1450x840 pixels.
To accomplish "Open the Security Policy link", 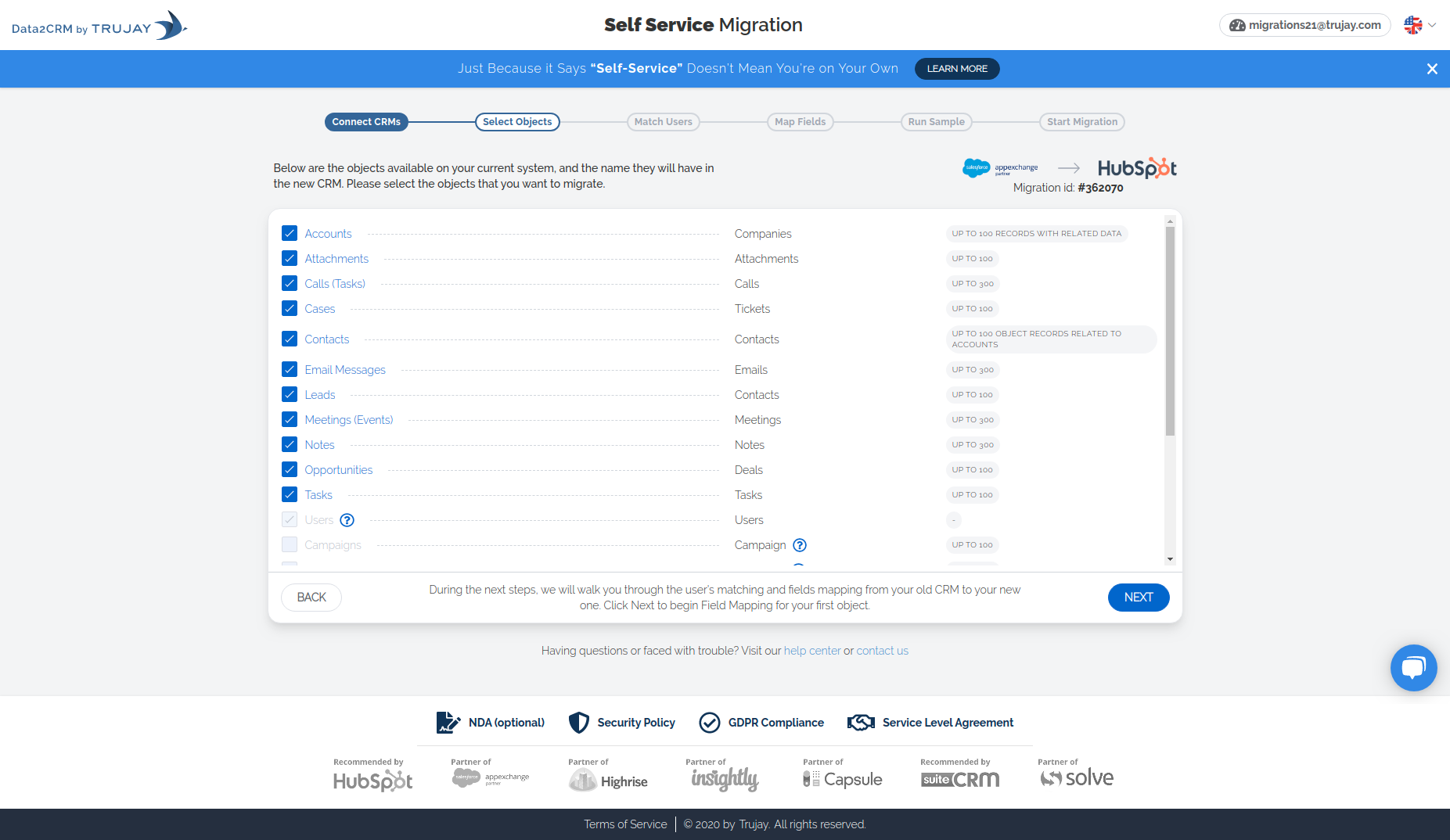I will (x=636, y=723).
